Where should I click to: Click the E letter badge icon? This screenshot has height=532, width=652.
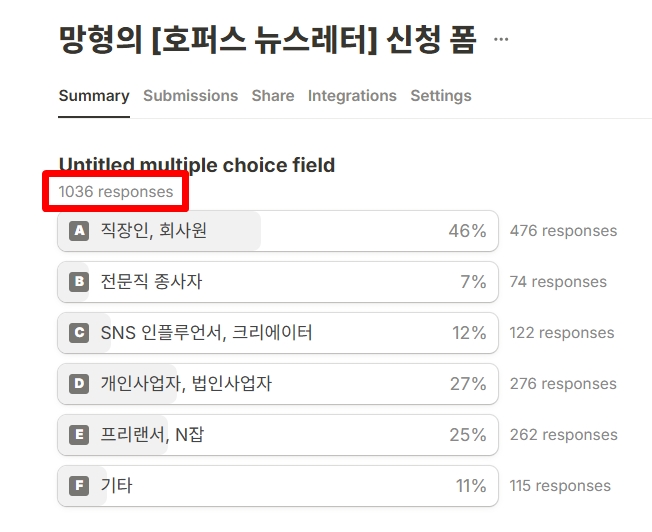click(79, 435)
